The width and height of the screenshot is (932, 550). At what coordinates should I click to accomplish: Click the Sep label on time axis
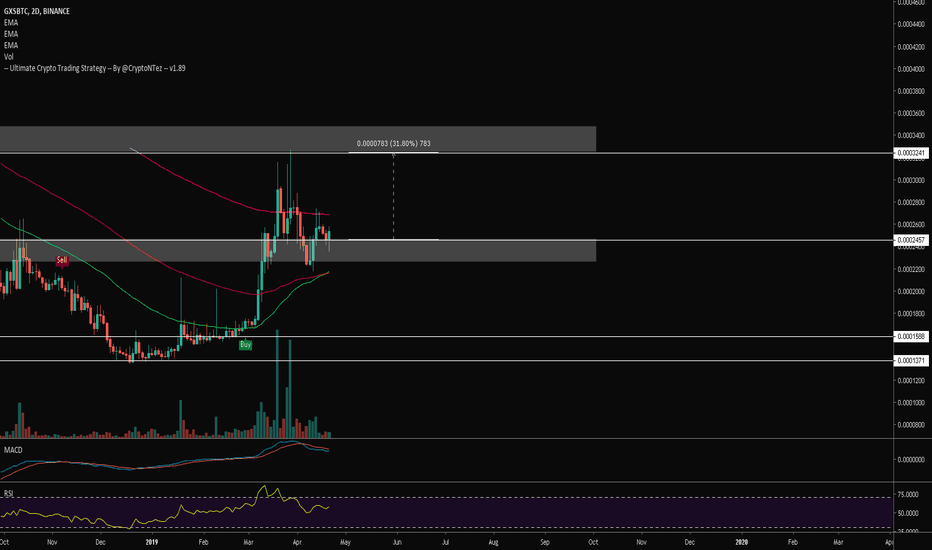(545, 542)
